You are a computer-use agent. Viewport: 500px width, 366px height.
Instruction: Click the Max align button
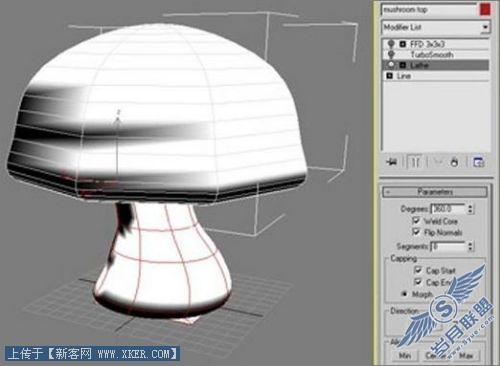coord(466,356)
